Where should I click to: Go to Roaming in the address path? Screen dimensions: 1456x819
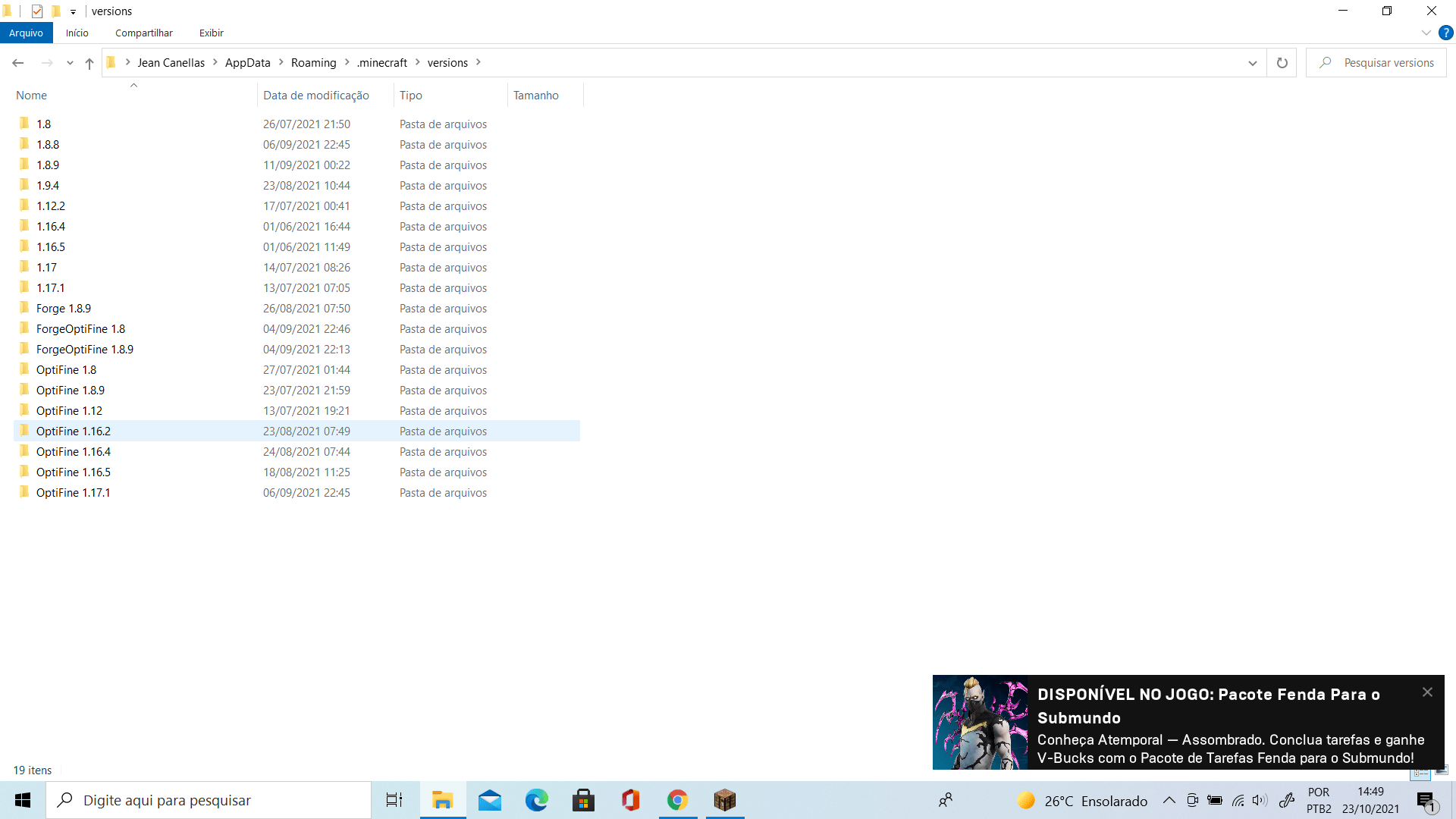click(x=313, y=63)
